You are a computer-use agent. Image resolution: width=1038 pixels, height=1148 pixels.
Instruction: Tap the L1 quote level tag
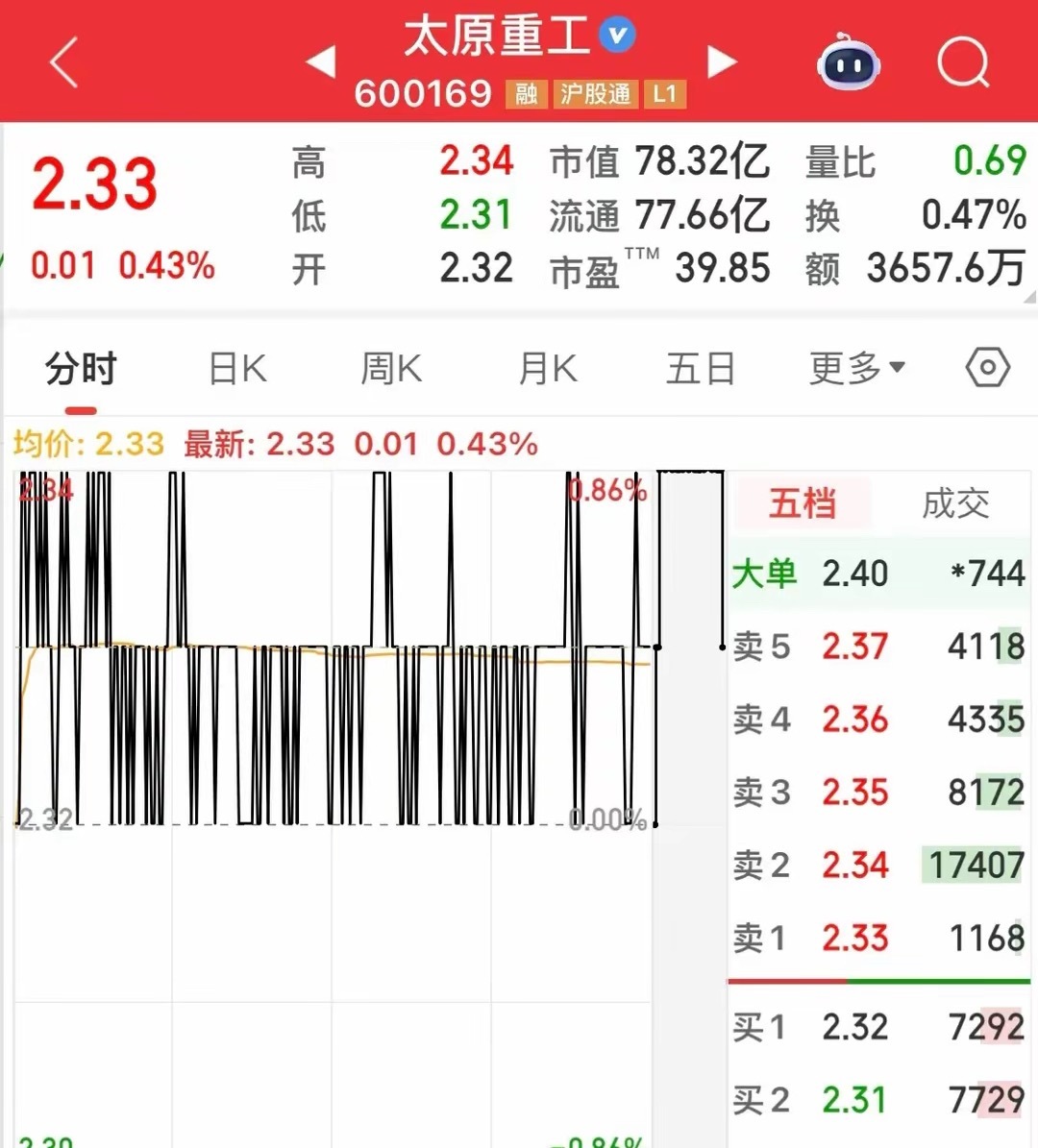tap(664, 94)
